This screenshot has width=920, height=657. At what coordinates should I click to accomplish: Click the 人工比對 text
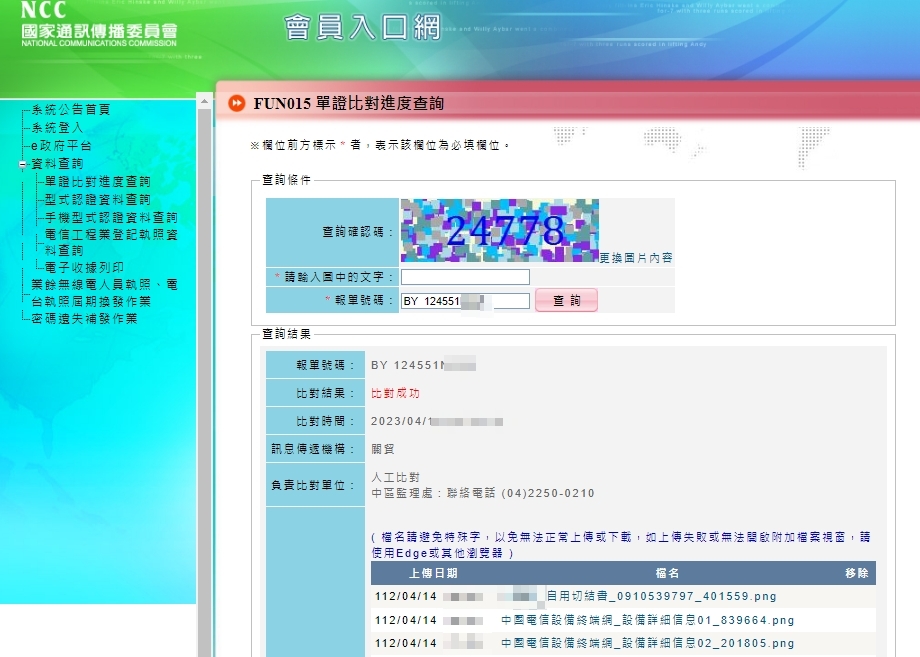coord(395,477)
